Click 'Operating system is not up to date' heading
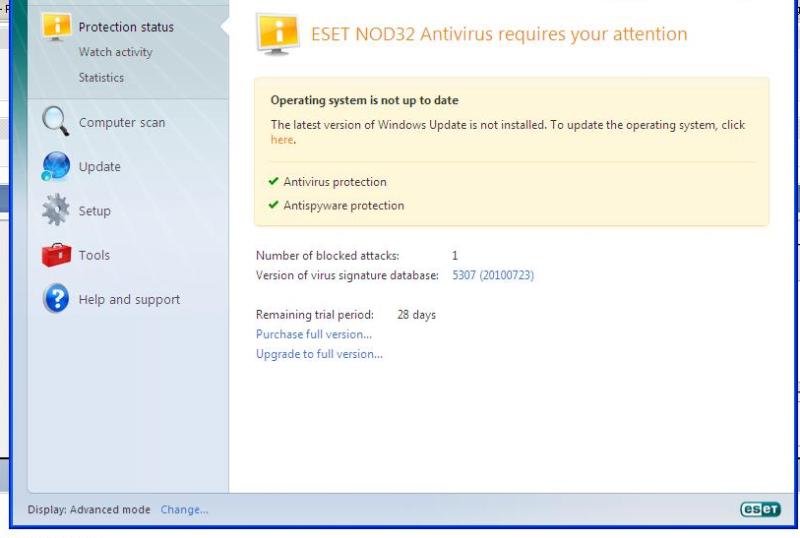 pos(364,100)
